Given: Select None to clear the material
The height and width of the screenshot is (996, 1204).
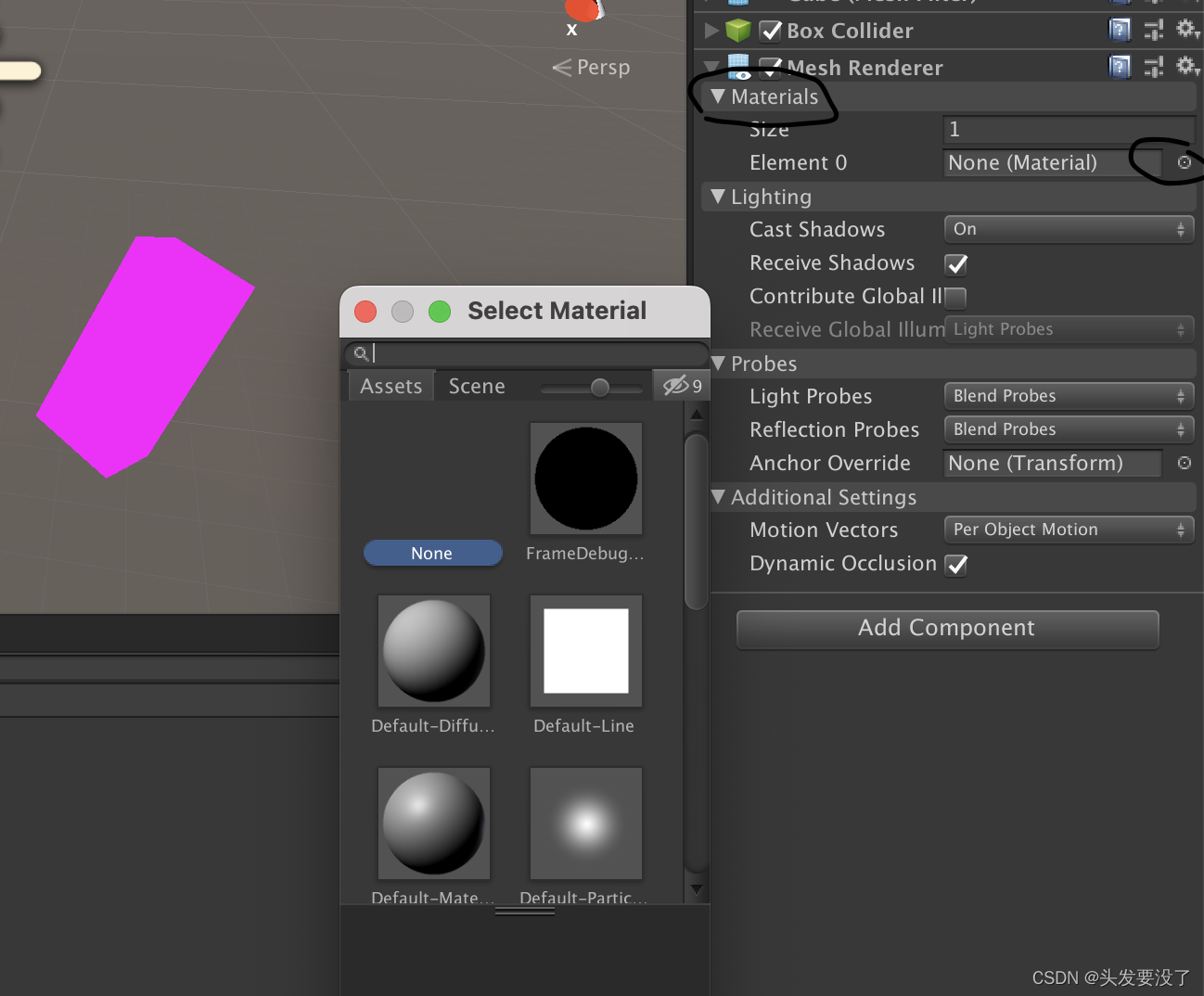Looking at the screenshot, I should (x=432, y=553).
